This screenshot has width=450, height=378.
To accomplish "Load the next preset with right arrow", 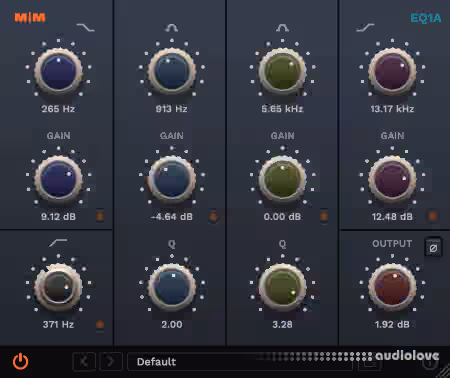I will point(111,361).
